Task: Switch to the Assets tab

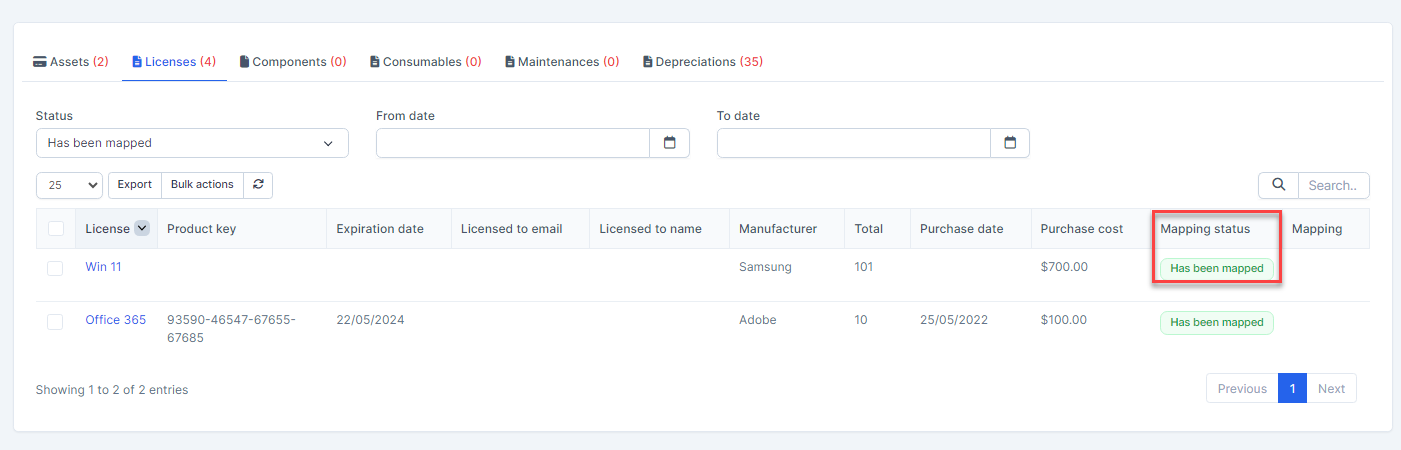Action: (x=70, y=62)
